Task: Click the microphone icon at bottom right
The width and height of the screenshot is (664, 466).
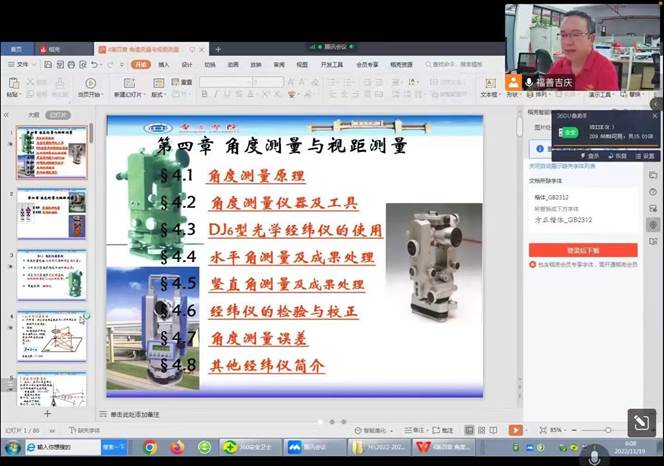Action: click(x=598, y=455)
